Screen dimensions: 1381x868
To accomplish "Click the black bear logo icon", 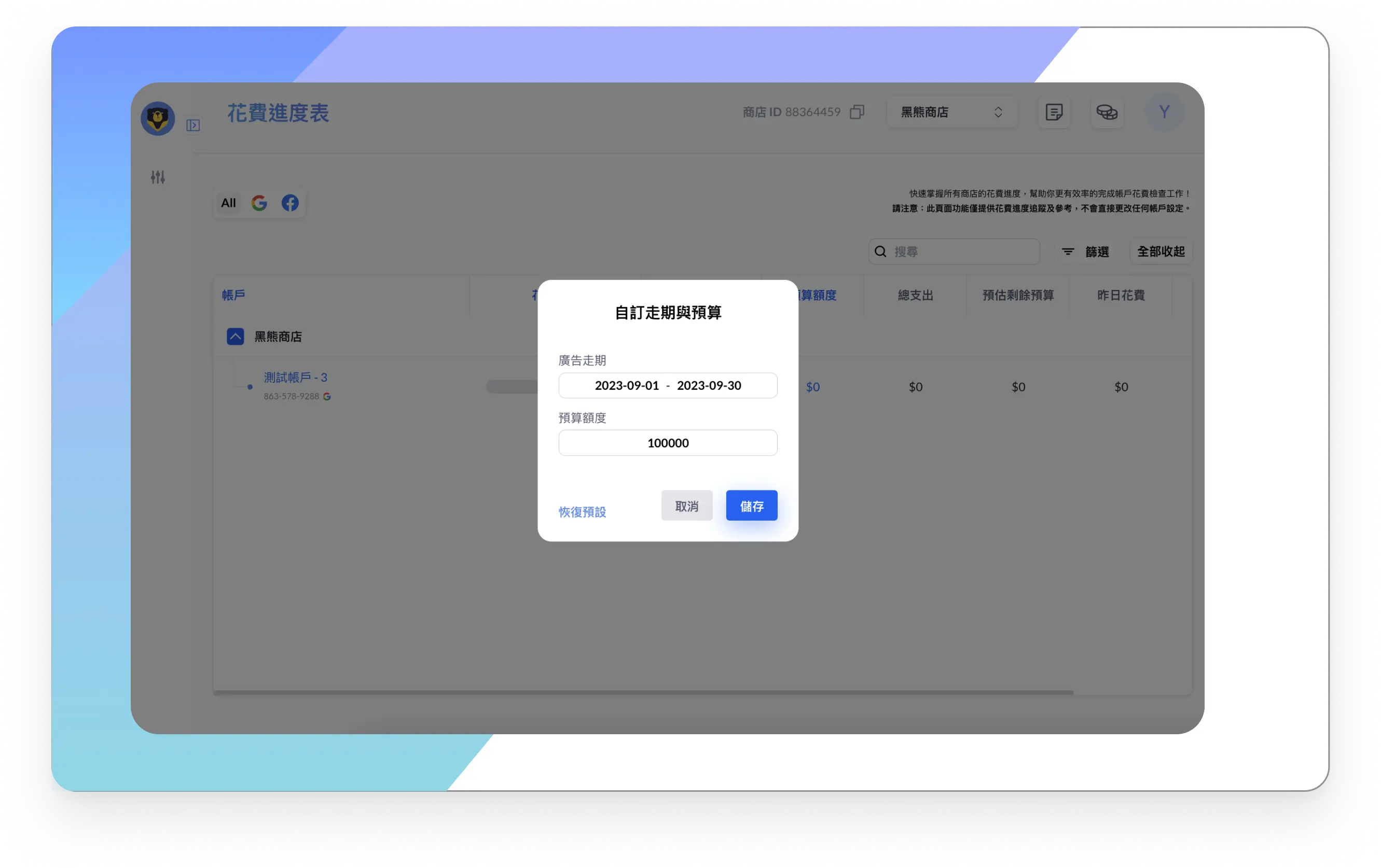I will [x=158, y=118].
